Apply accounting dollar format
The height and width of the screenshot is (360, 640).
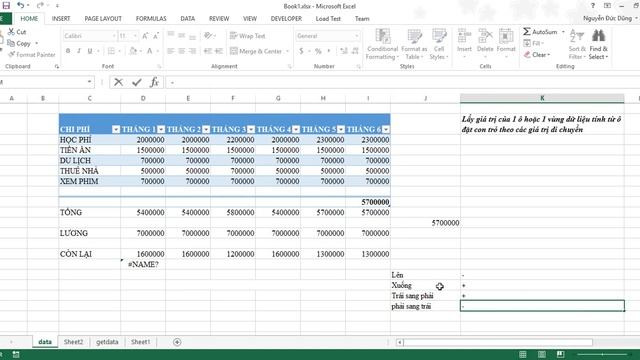[x=301, y=51]
